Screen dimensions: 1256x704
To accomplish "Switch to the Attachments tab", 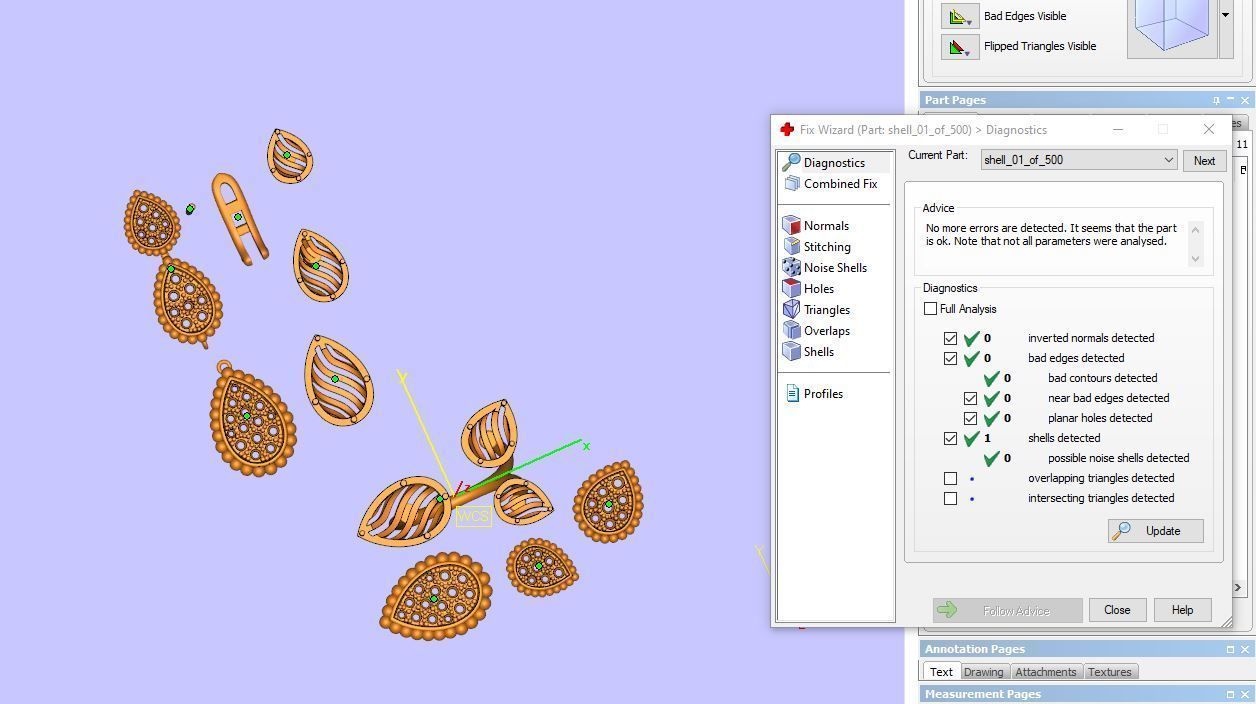I will [1046, 672].
